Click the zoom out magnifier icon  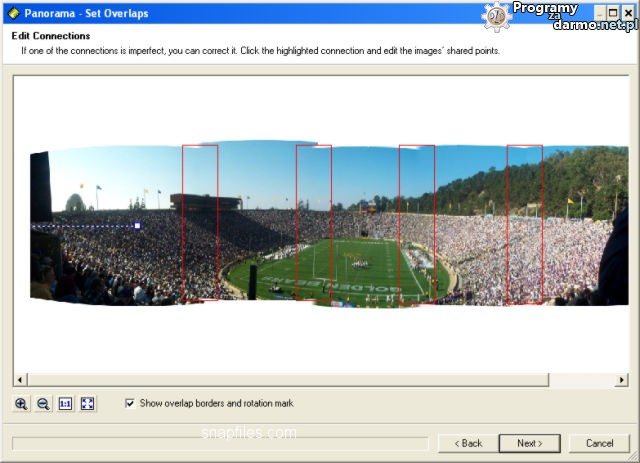point(43,404)
